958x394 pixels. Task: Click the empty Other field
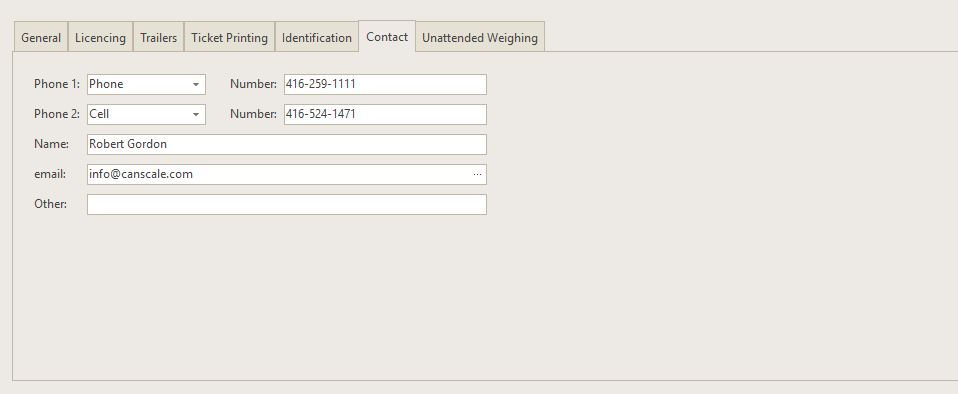[x=287, y=204]
